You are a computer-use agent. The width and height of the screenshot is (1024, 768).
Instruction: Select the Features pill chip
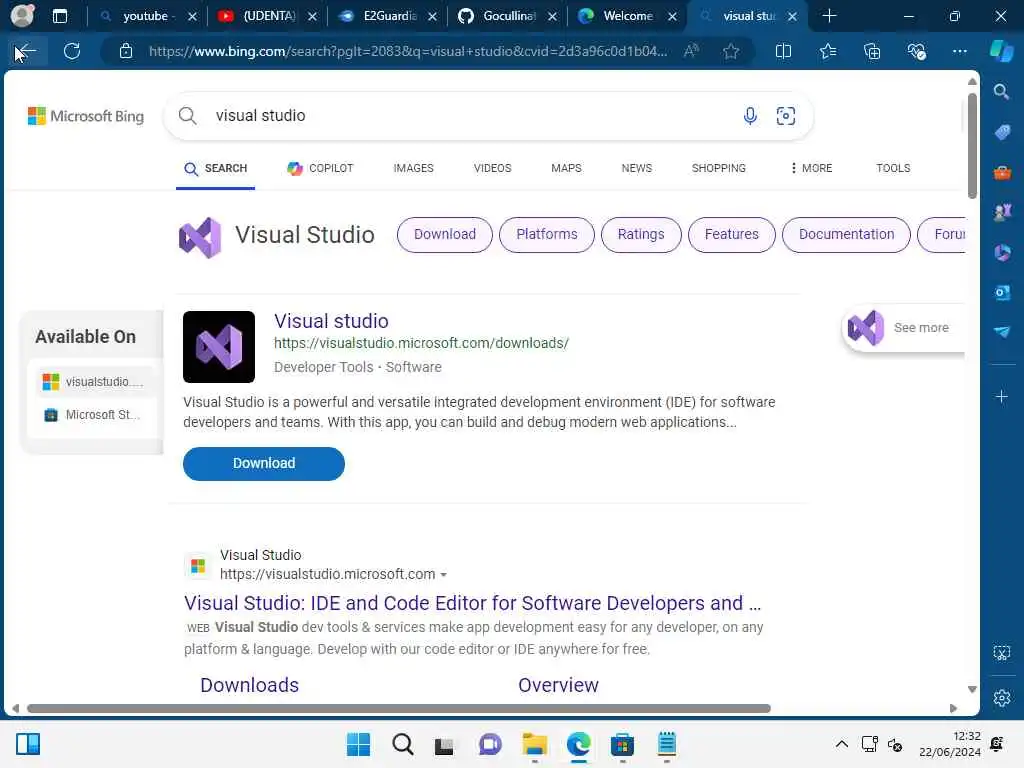pos(731,234)
